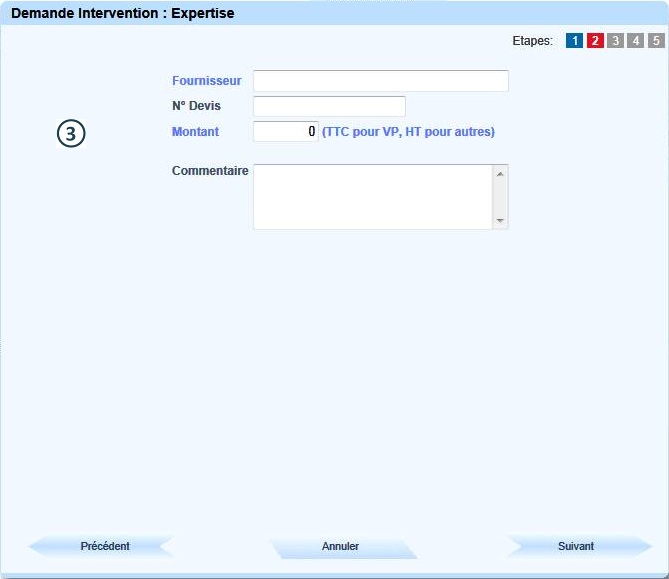The height and width of the screenshot is (579, 669).
Task: Proceed with the Suivant button
Action: pyautogui.click(x=576, y=546)
